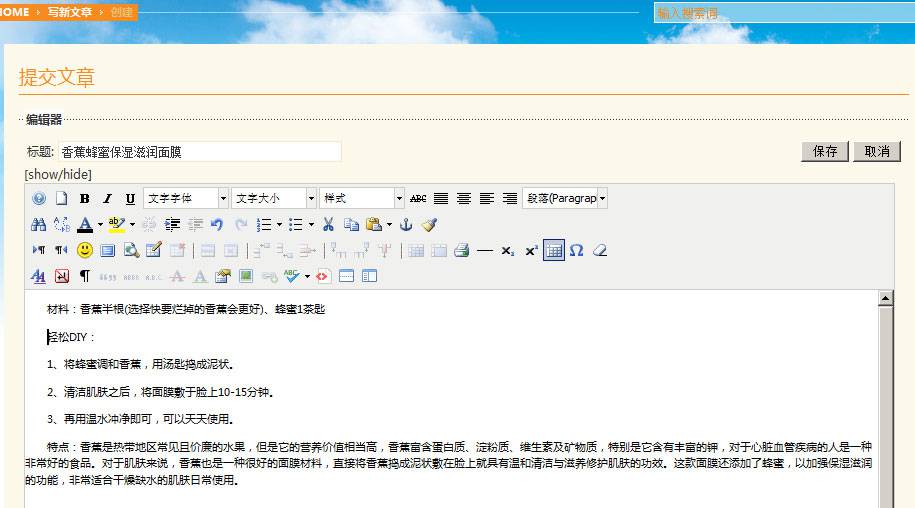Screen dimensions: 915x508
Task: Edit HTML source with red code icon
Action: click(322, 276)
